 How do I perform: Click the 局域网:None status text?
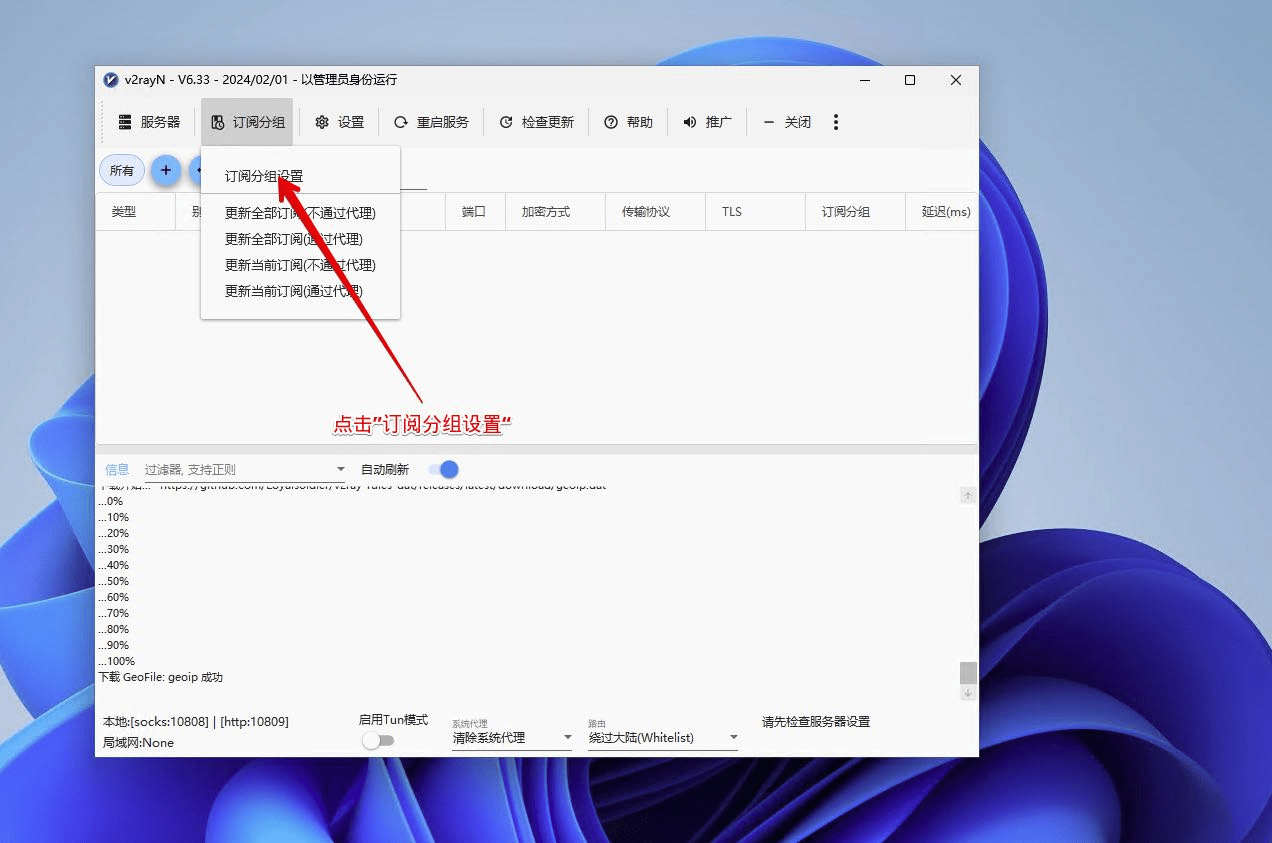138,743
